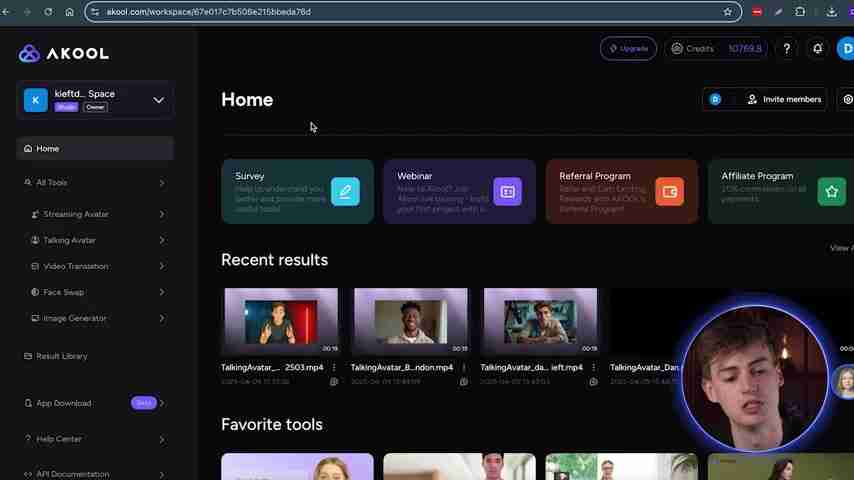Go to Home in sidebar
This screenshot has width=854, height=480.
point(95,148)
